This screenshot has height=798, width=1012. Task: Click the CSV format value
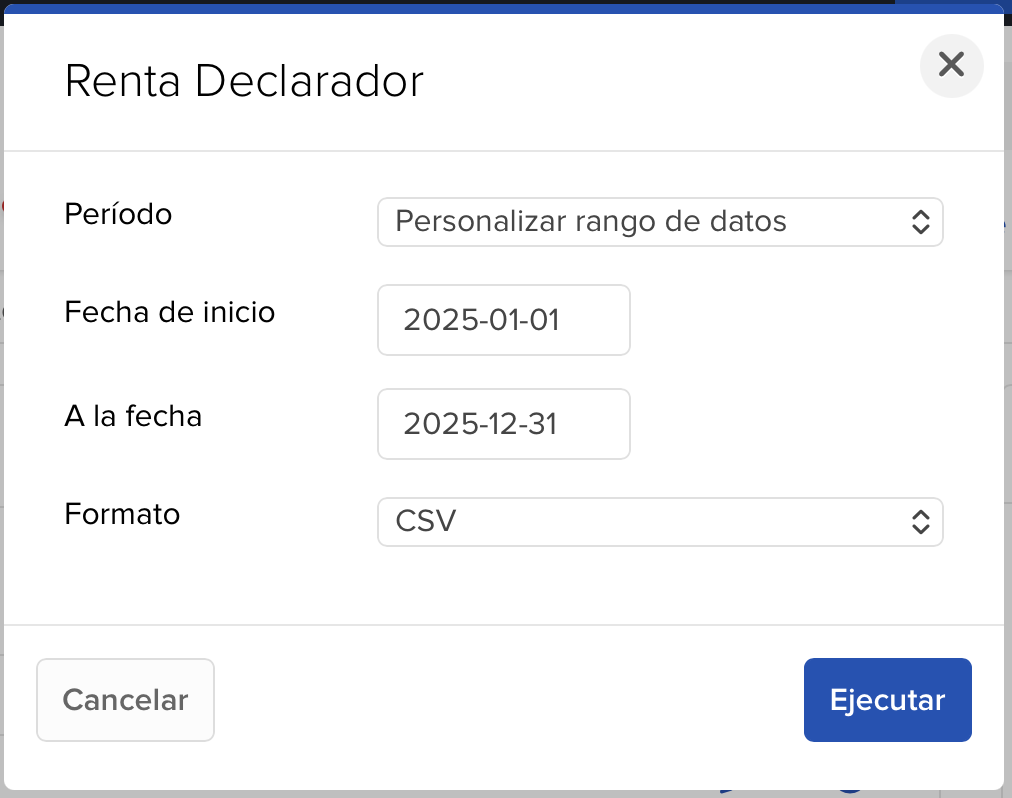click(426, 522)
